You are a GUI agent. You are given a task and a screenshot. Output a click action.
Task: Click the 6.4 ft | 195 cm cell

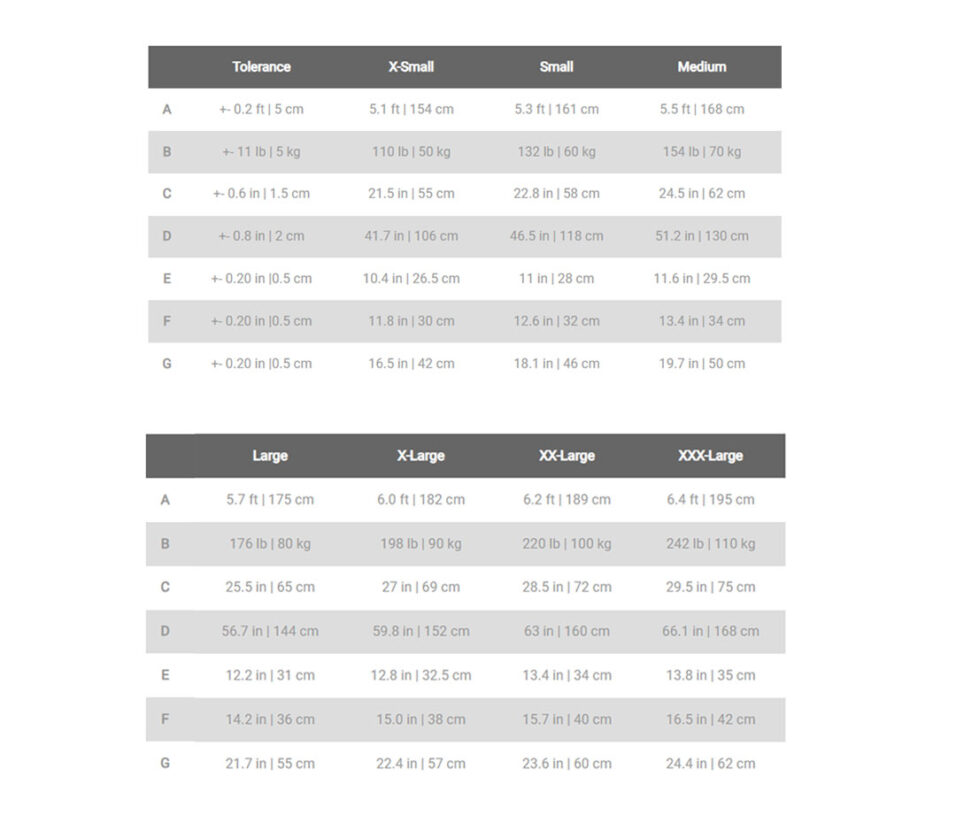710,500
